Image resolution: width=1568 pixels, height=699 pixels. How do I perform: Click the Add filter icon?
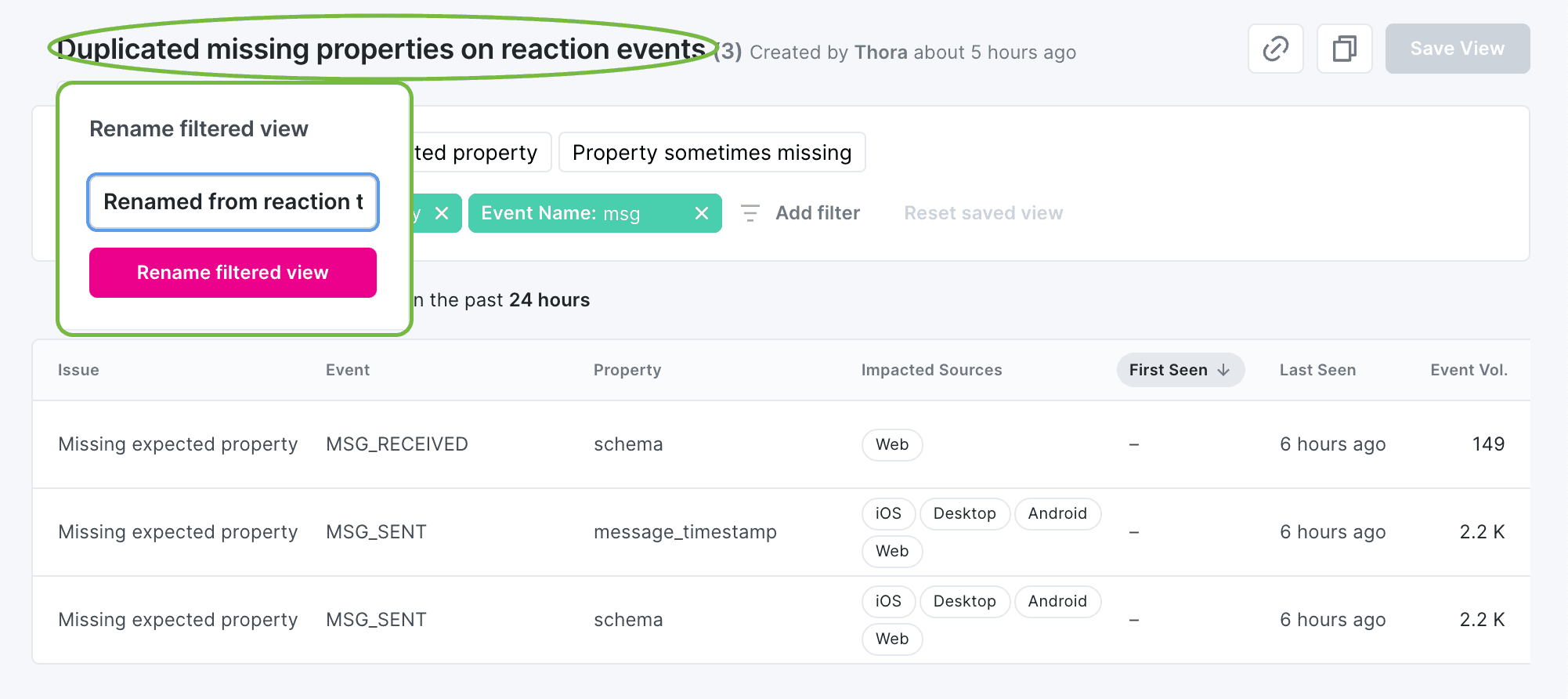pos(750,213)
